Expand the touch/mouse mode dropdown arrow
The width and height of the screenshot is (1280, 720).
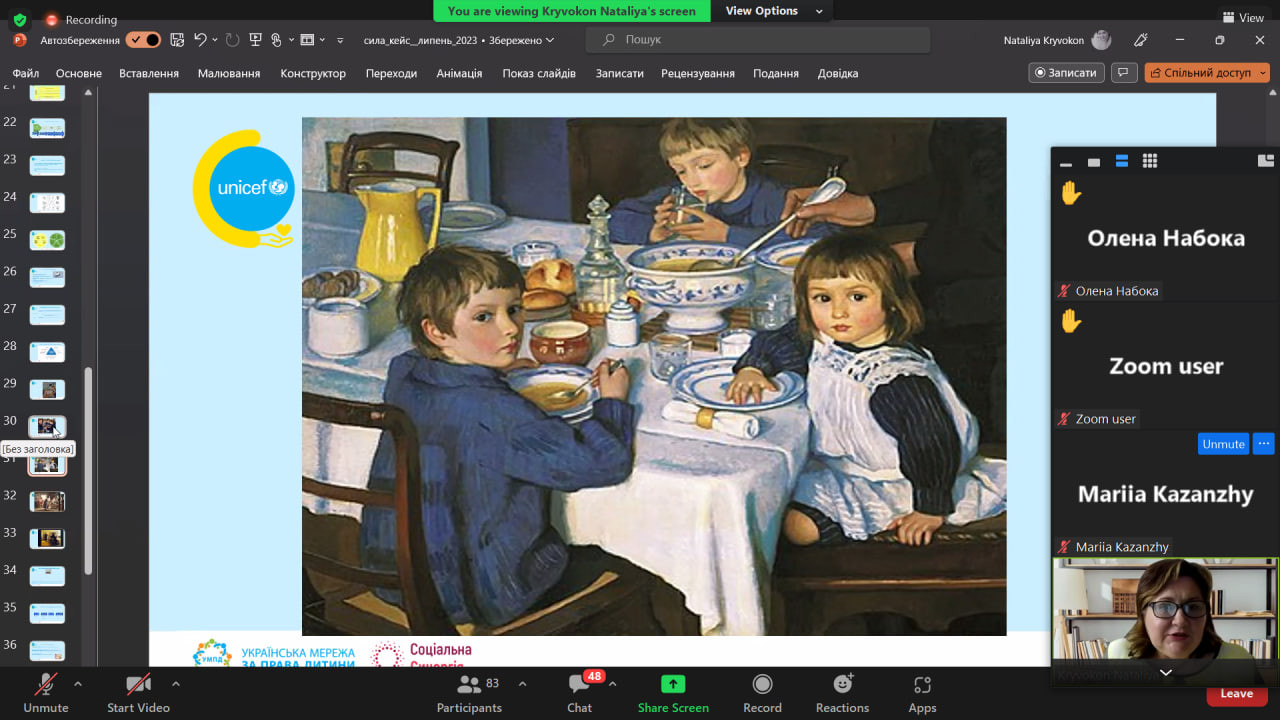[291, 40]
